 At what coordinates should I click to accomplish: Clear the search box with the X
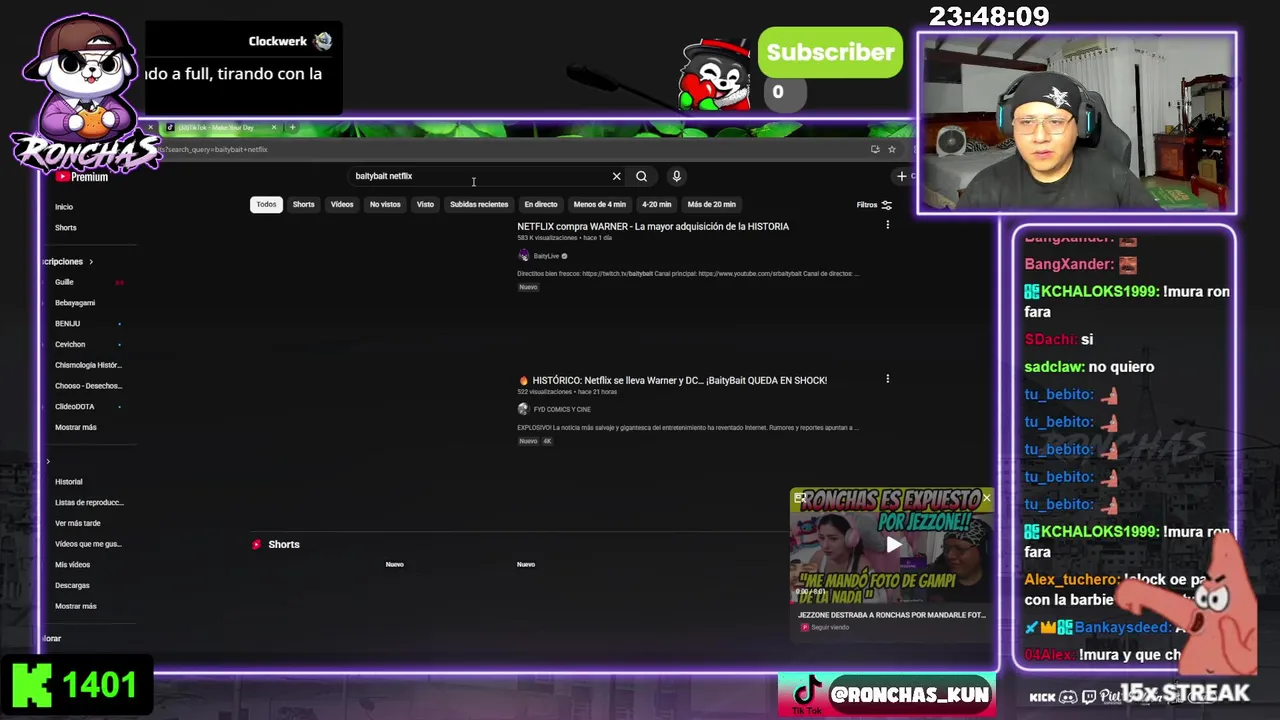616,176
